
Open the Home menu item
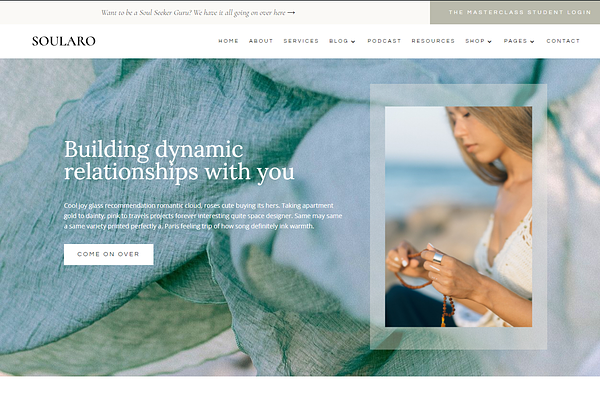[228, 41]
